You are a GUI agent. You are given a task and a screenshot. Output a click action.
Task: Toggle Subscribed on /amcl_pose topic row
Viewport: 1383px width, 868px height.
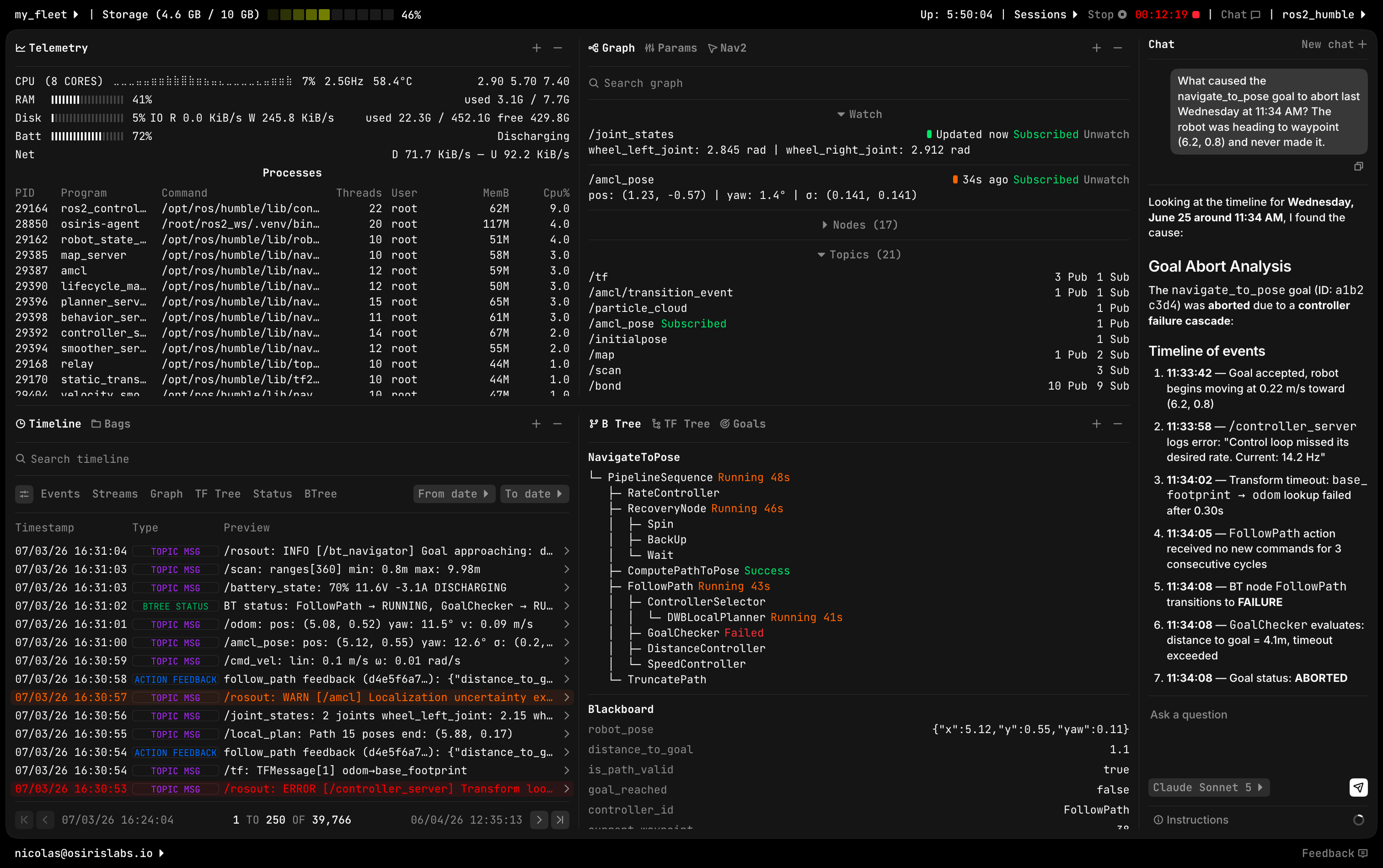coord(693,324)
